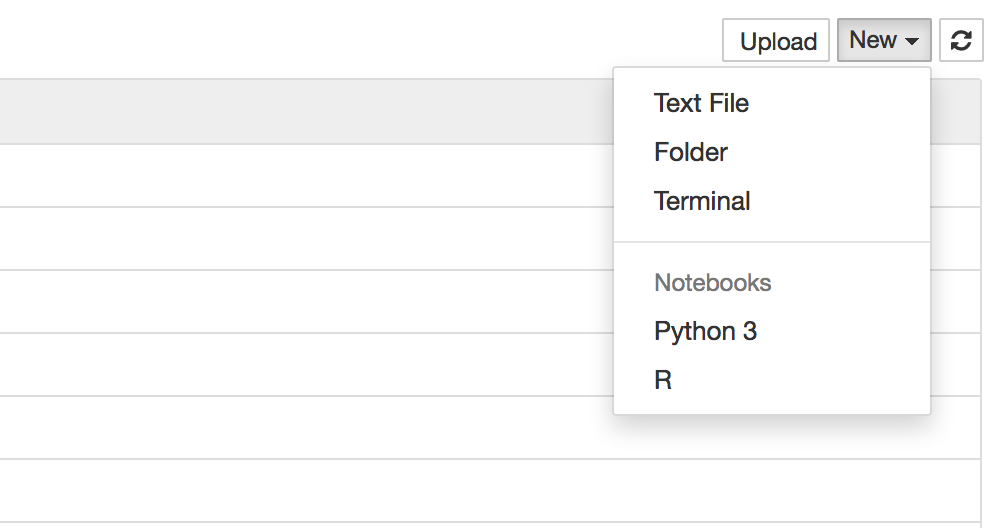The image size is (1006, 528).
Task: Open a new Terminal
Action: pos(702,201)
